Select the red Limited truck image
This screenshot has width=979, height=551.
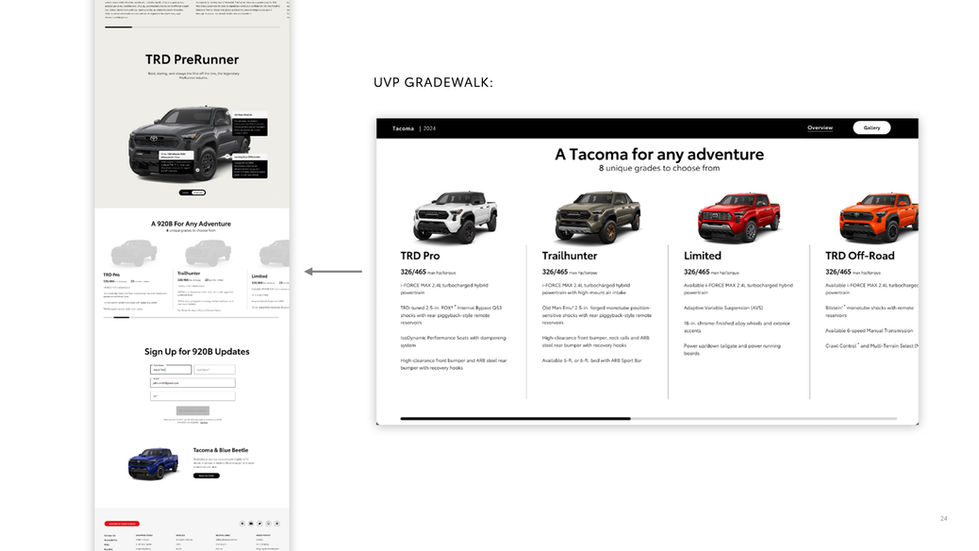739,217
